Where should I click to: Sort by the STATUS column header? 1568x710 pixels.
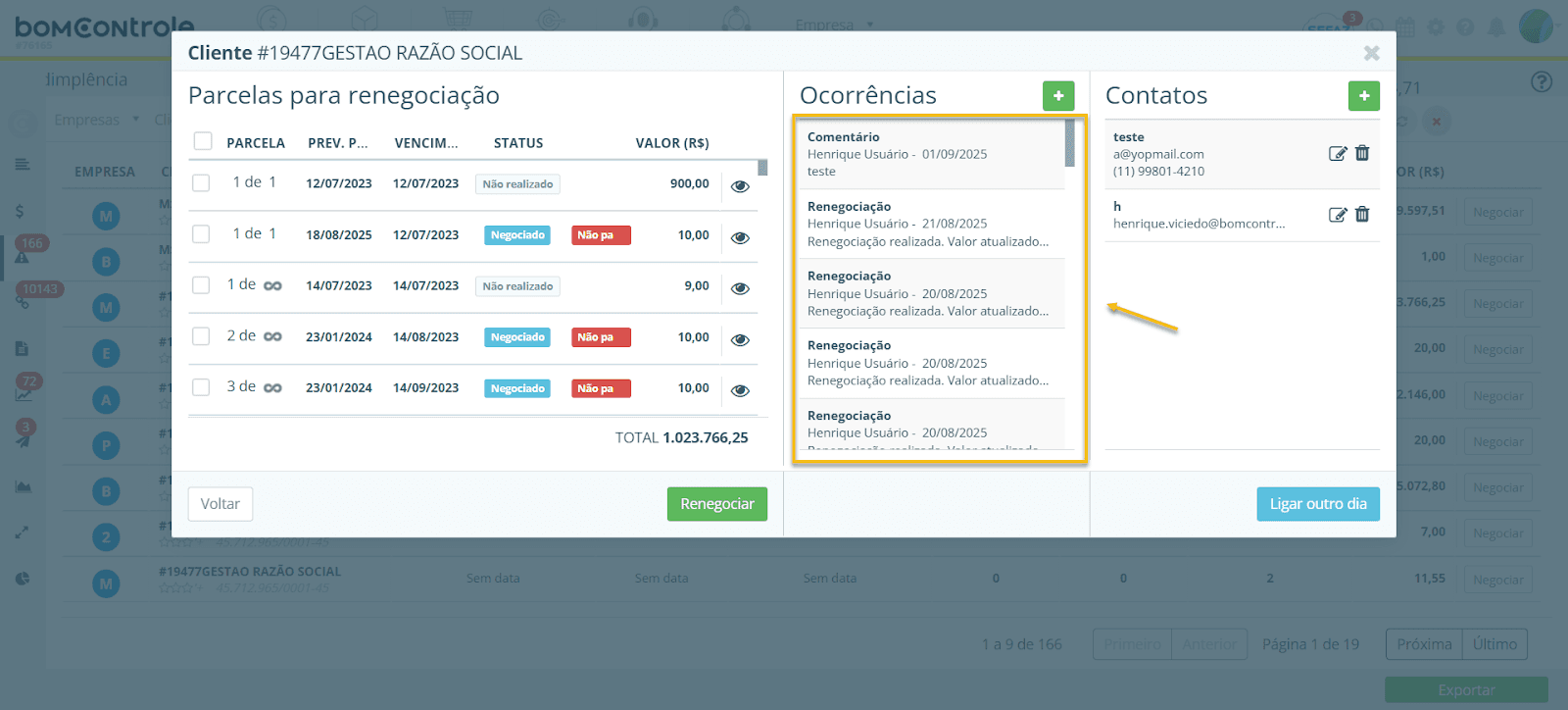(518, 143)
